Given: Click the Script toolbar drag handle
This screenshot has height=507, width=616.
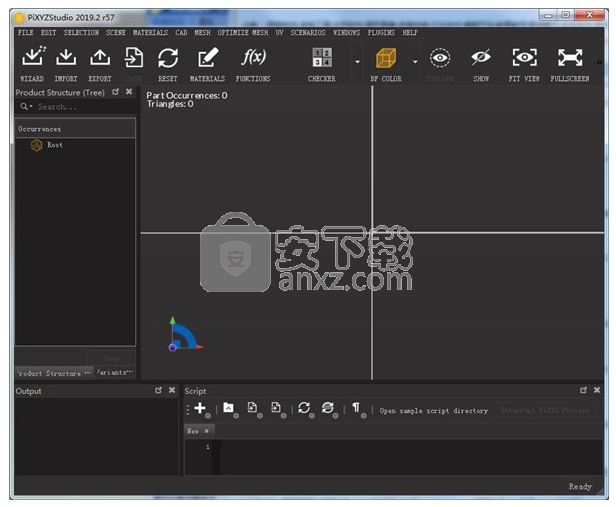Looking at the screenshot, I should (x=188, y=409).
